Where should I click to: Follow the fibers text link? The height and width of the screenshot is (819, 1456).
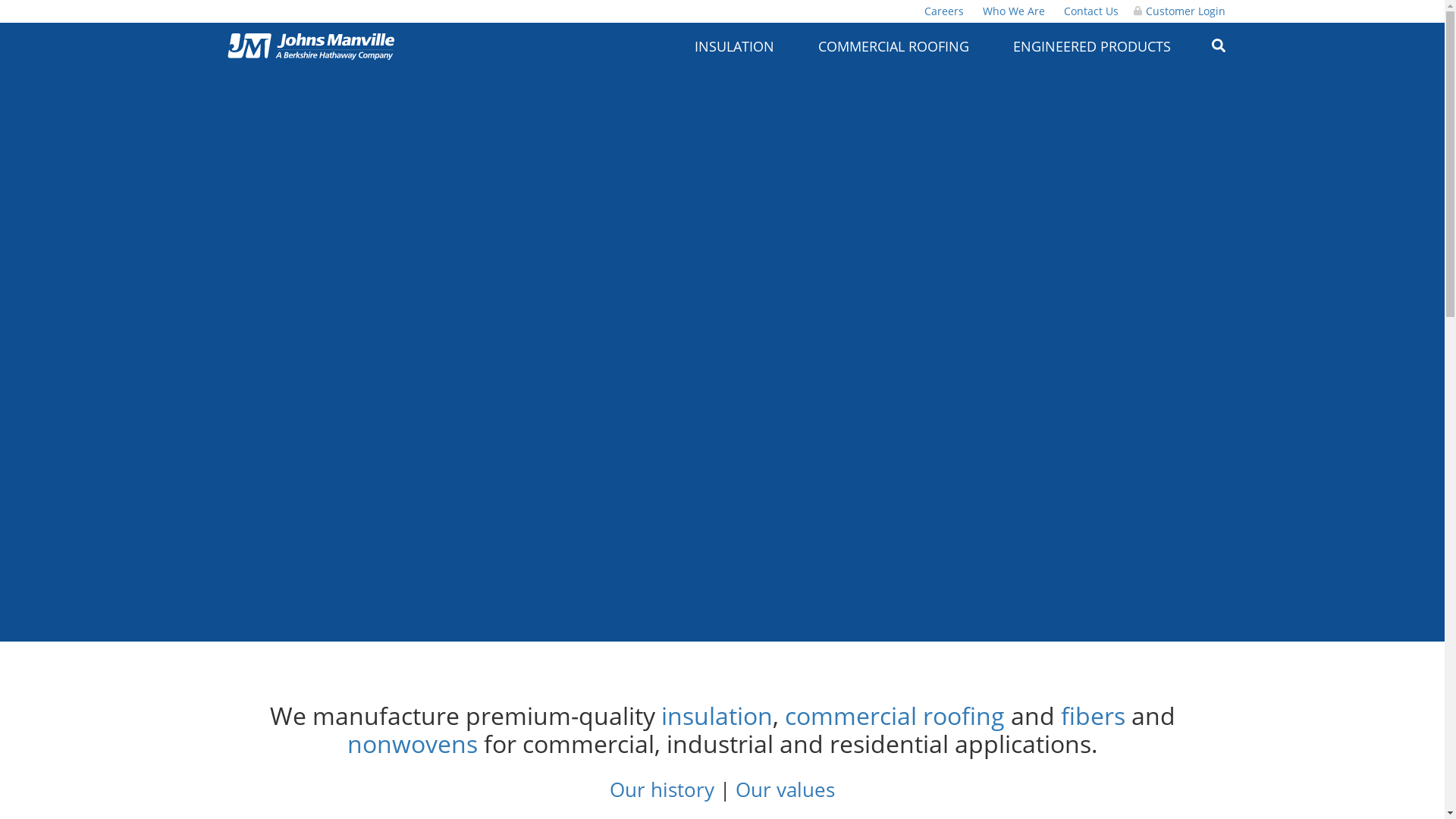pos(1093,716)
